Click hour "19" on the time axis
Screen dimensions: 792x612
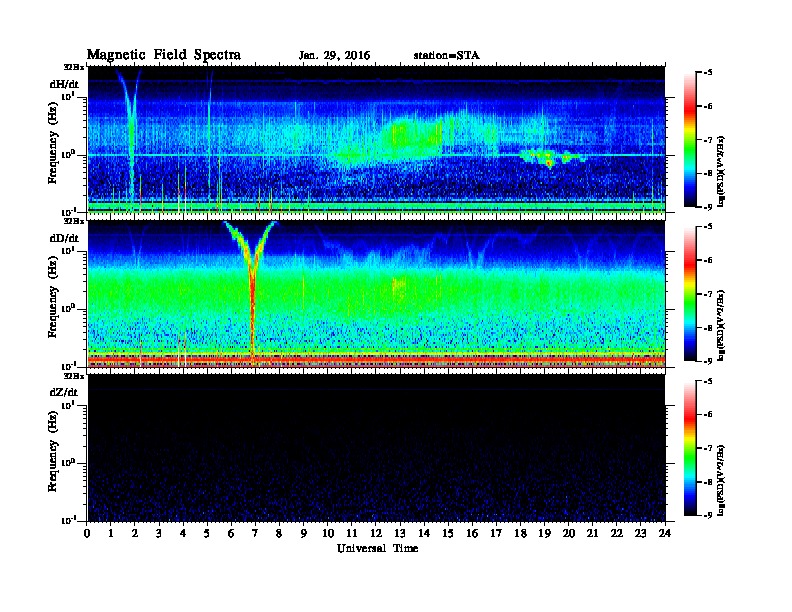(544, 533)
